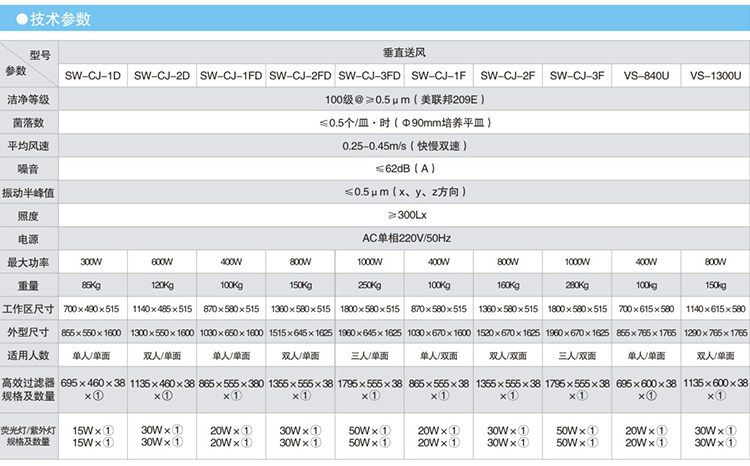The height and width of the screenshot is (466, 750).
Task: Click the SW-CJ-3FD model header
Action: tap(369, 76)
